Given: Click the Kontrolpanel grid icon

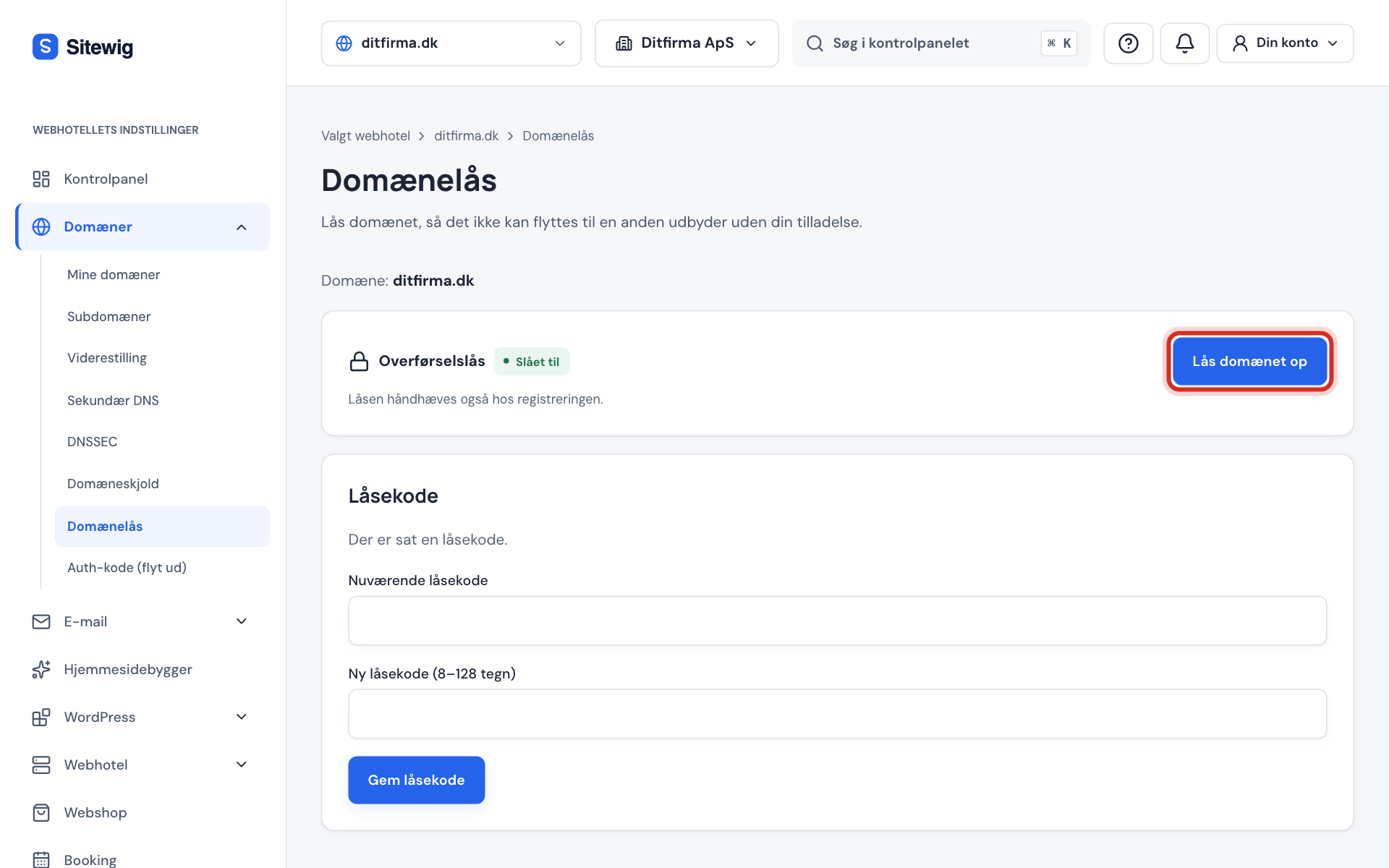Looking at the screenshot, I should point(41,179).
